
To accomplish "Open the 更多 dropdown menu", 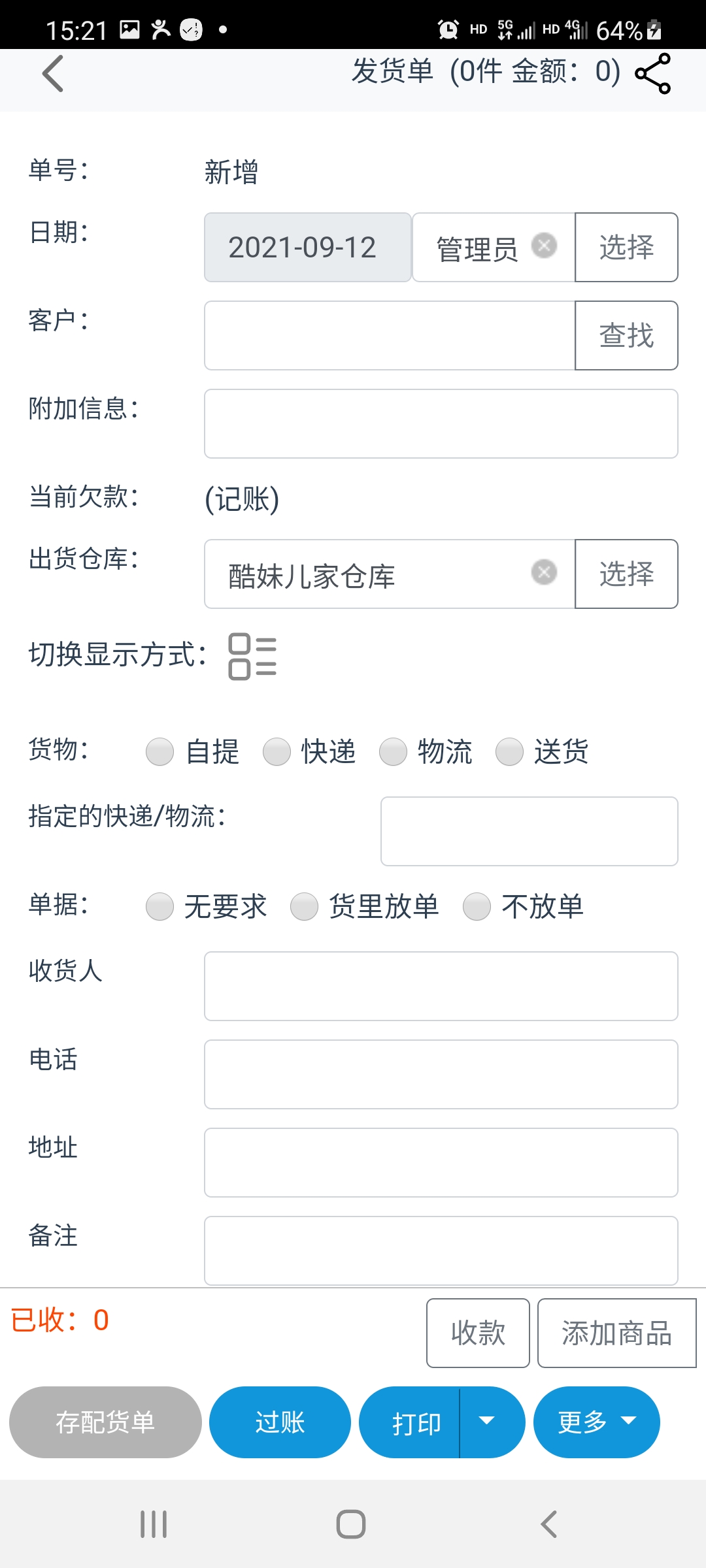I will tap(596, 1422).
